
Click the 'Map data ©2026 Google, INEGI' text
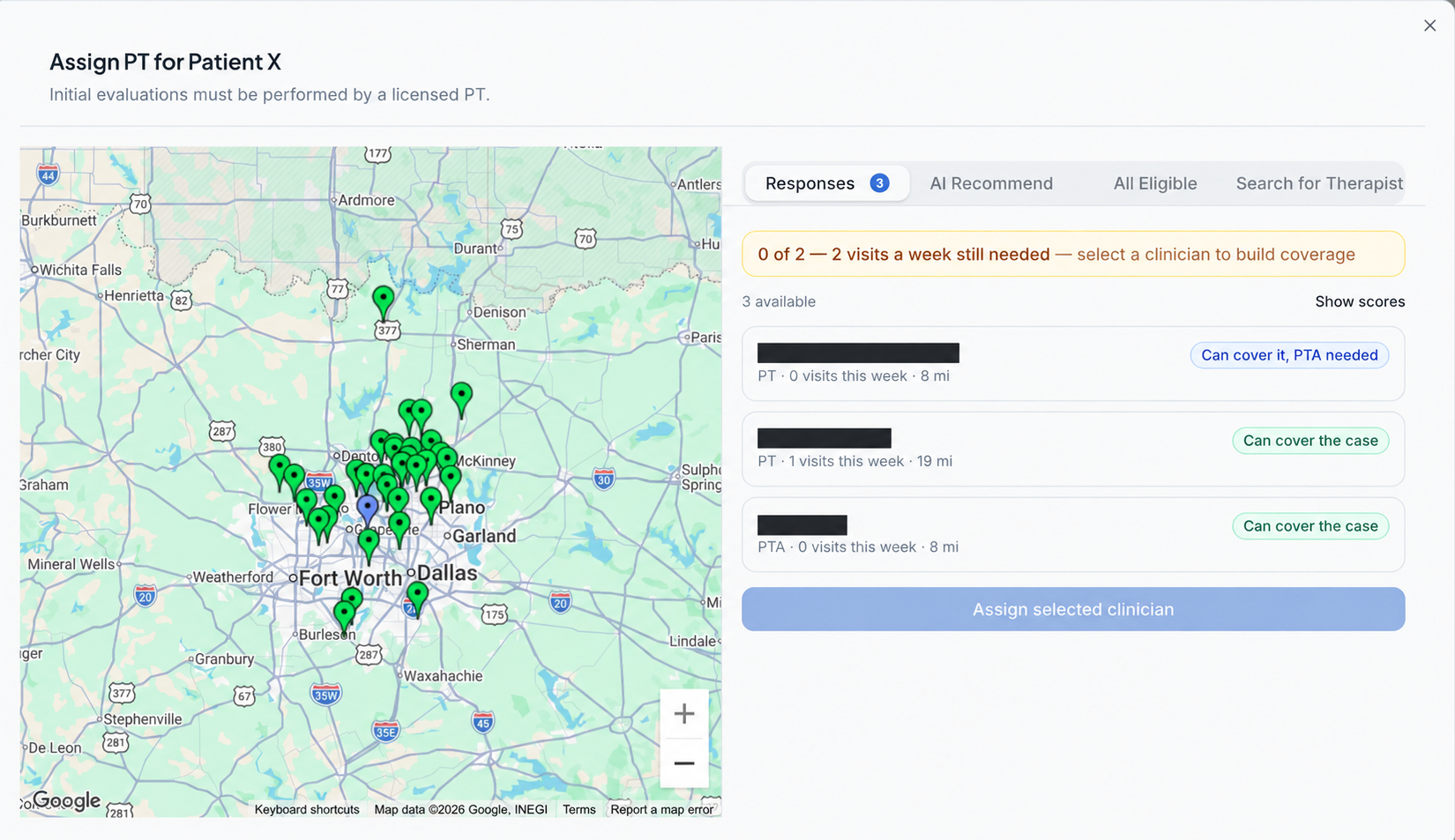coord(460,809)
